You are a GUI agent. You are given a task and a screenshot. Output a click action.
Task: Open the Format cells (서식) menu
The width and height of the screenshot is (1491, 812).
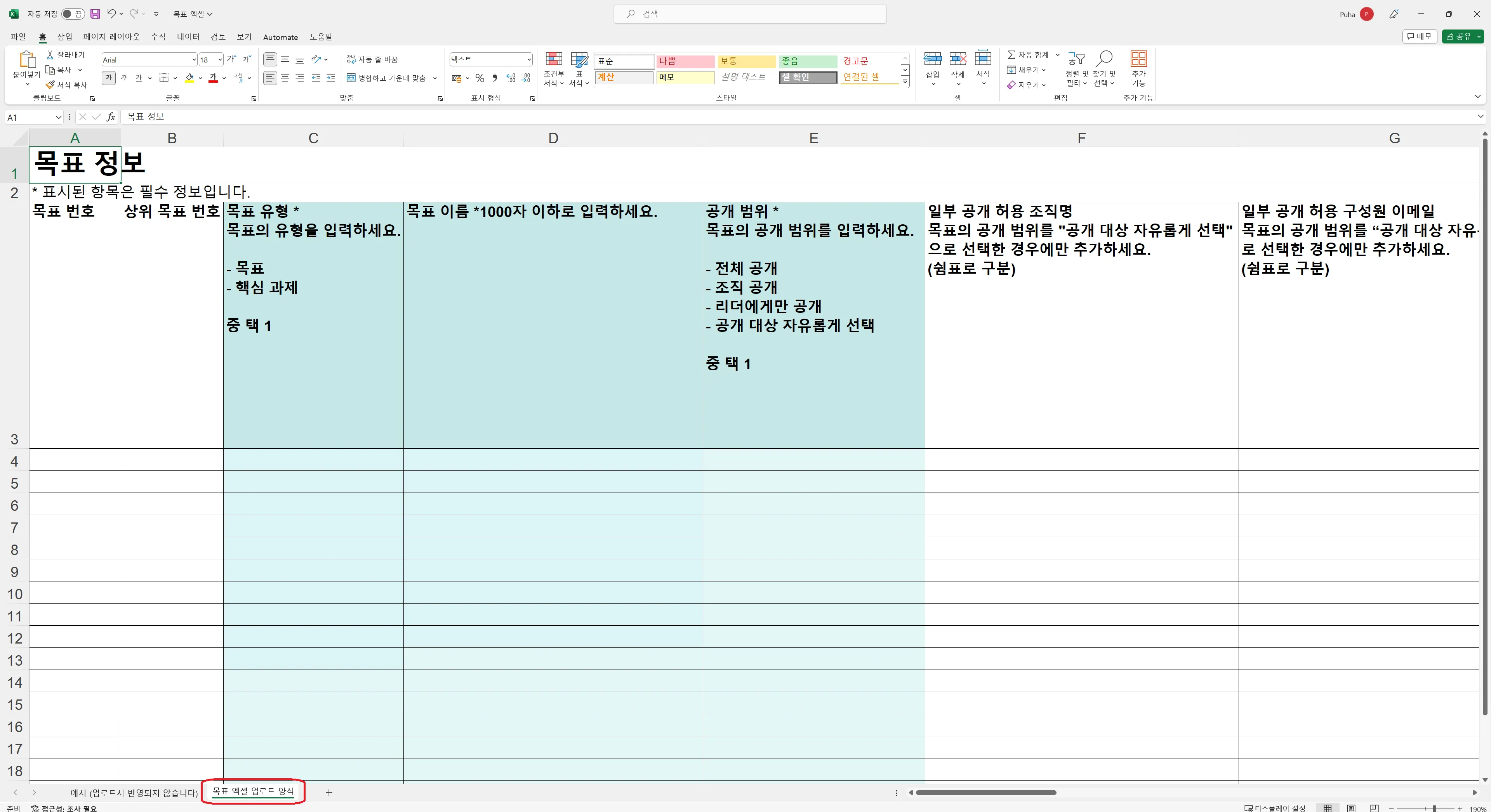coord(983,68)
